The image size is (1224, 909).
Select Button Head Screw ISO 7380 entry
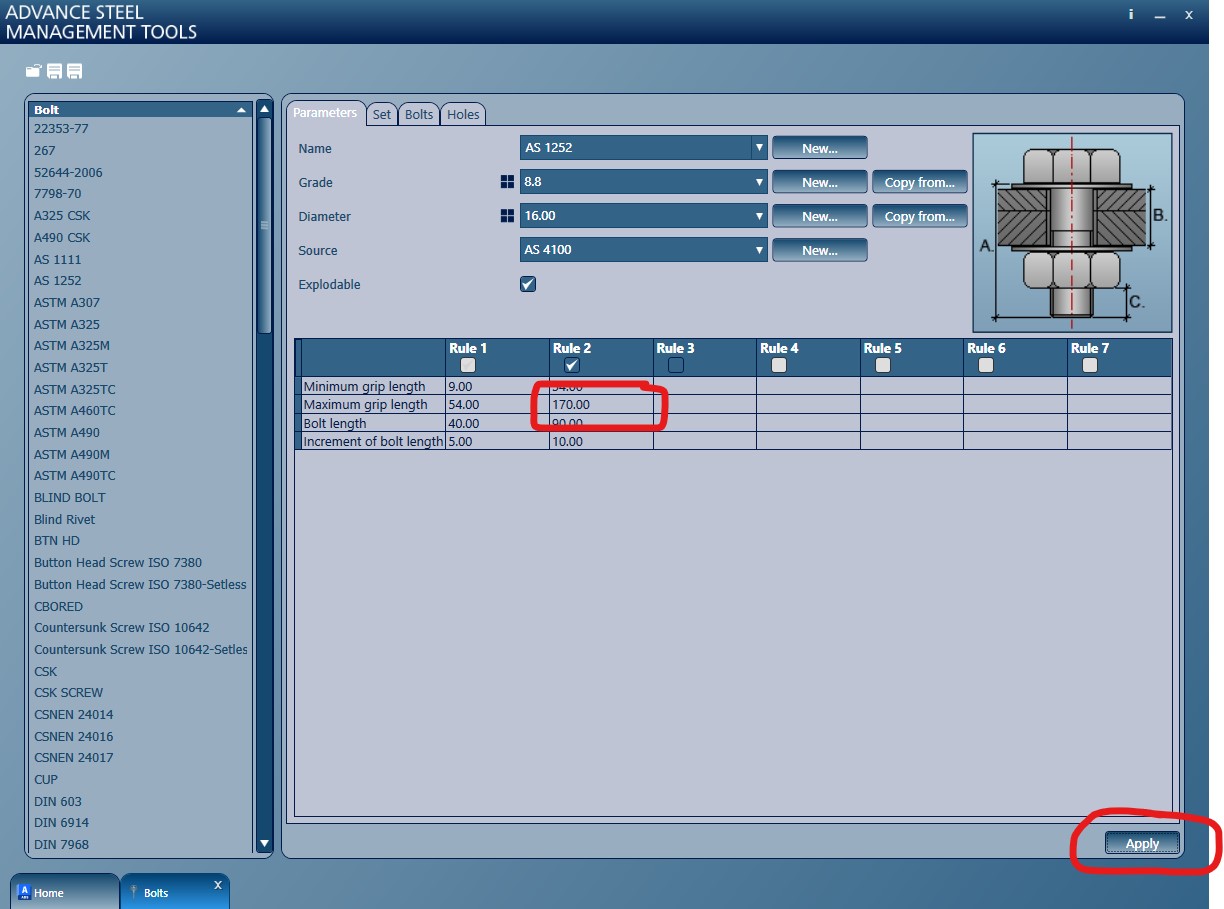[118, 562]
